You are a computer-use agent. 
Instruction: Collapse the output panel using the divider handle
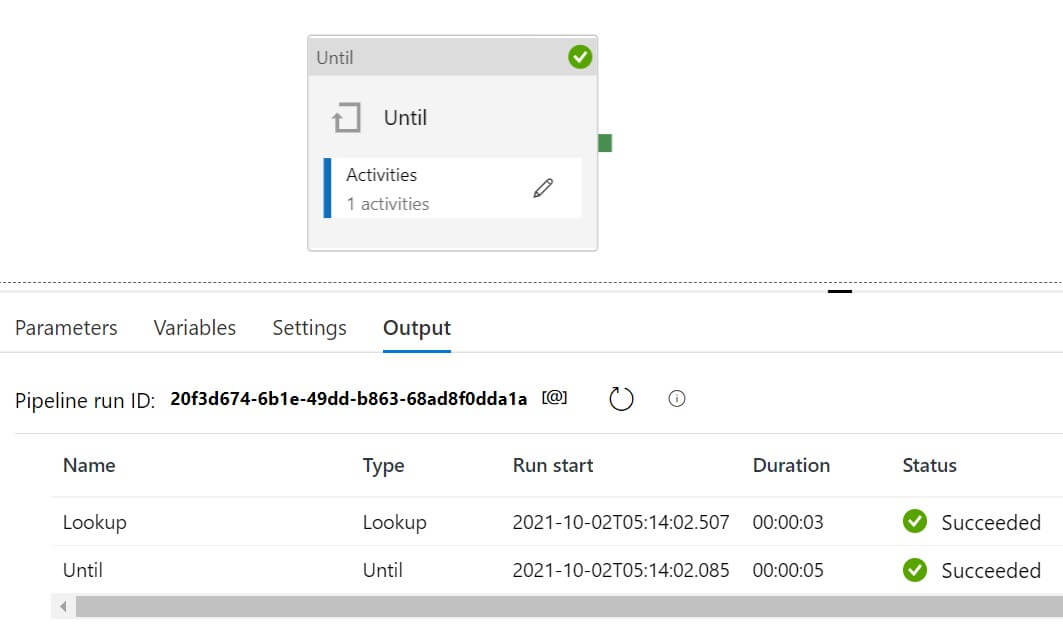click(x=840, y=292)
